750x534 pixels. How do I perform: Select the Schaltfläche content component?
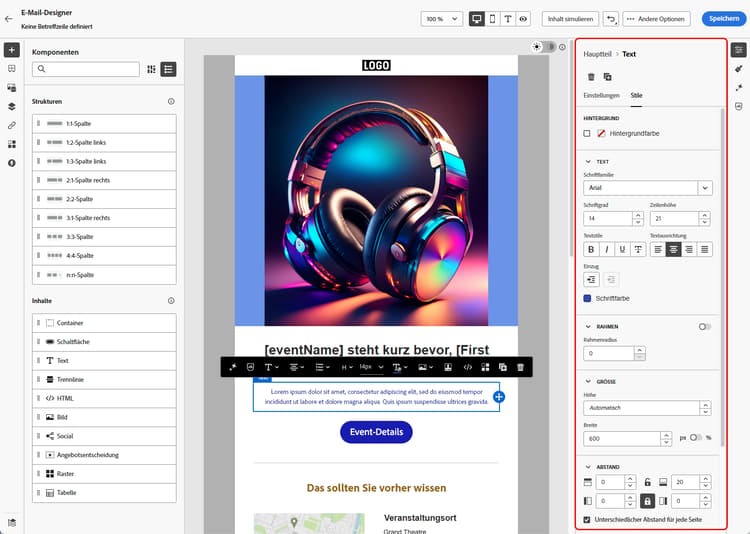tap(104, 342)
